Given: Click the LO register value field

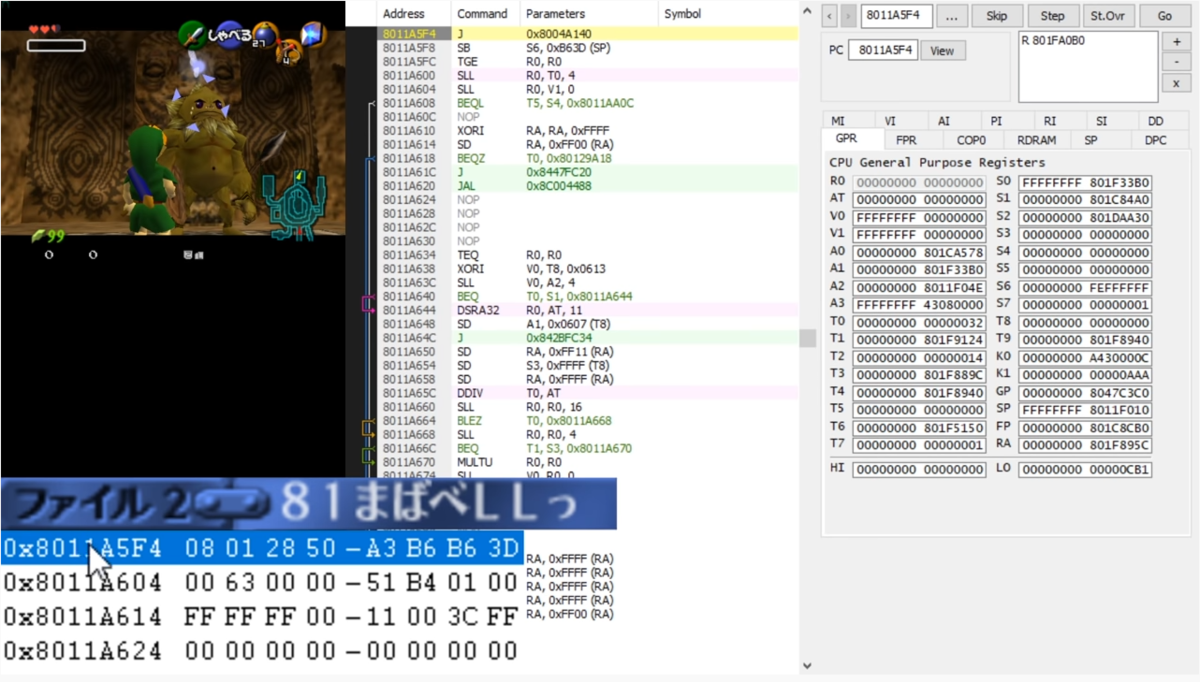Looking at the screenshot, I should (1085, 469).
